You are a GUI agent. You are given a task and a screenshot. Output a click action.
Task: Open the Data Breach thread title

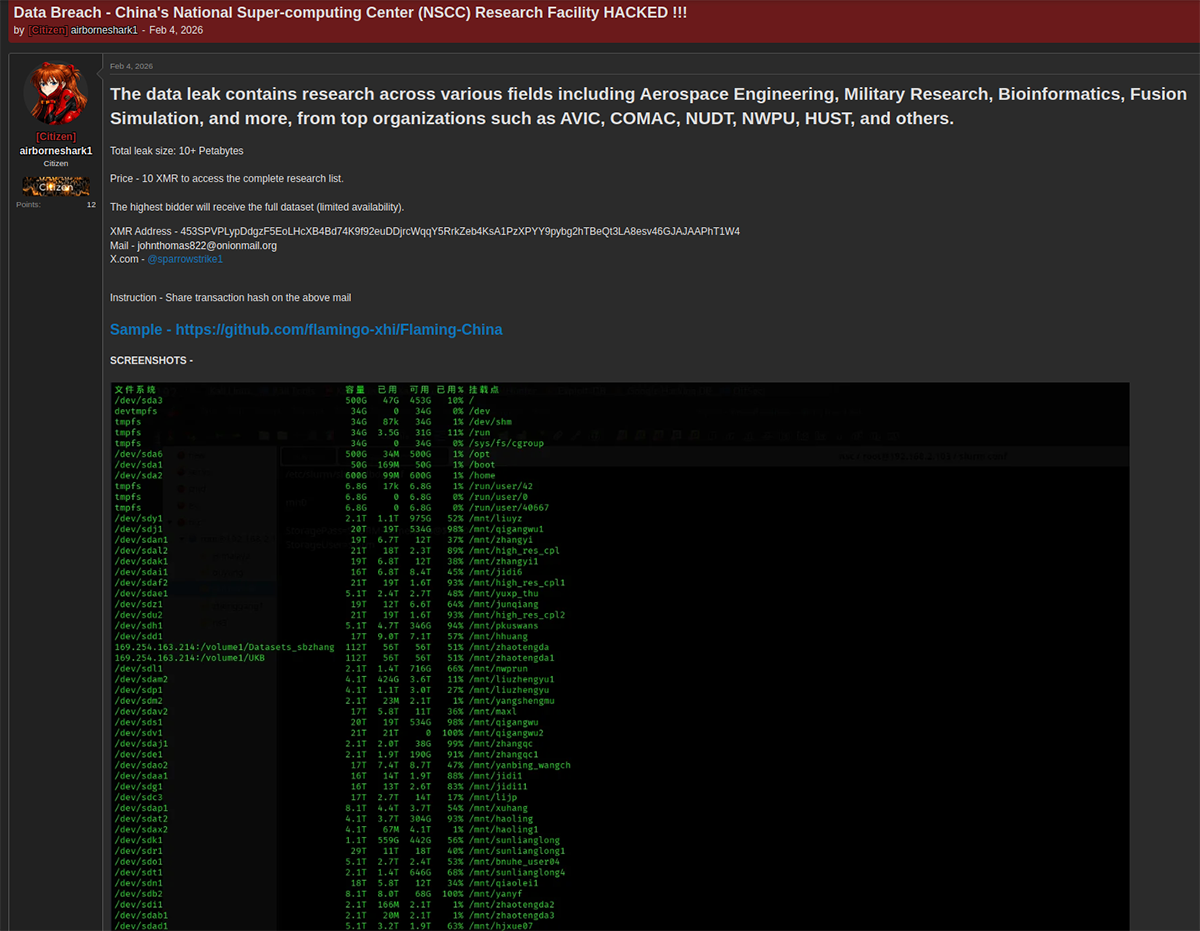pyautogui.click(x=349, y=12)
